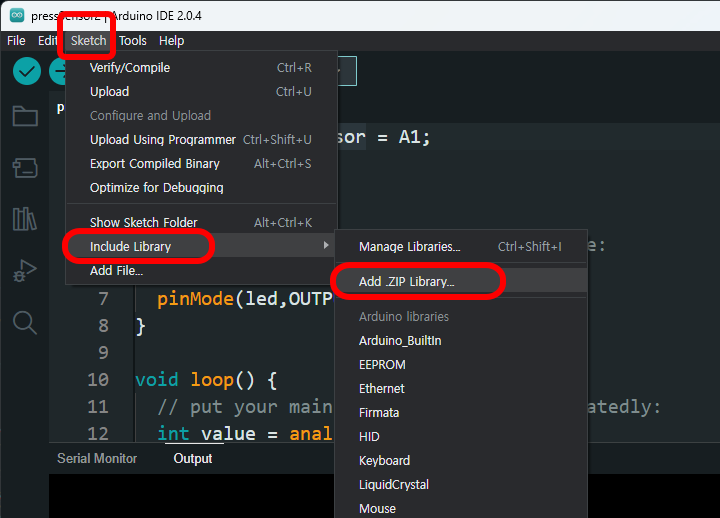Click line number 12 in gutter

98,434
